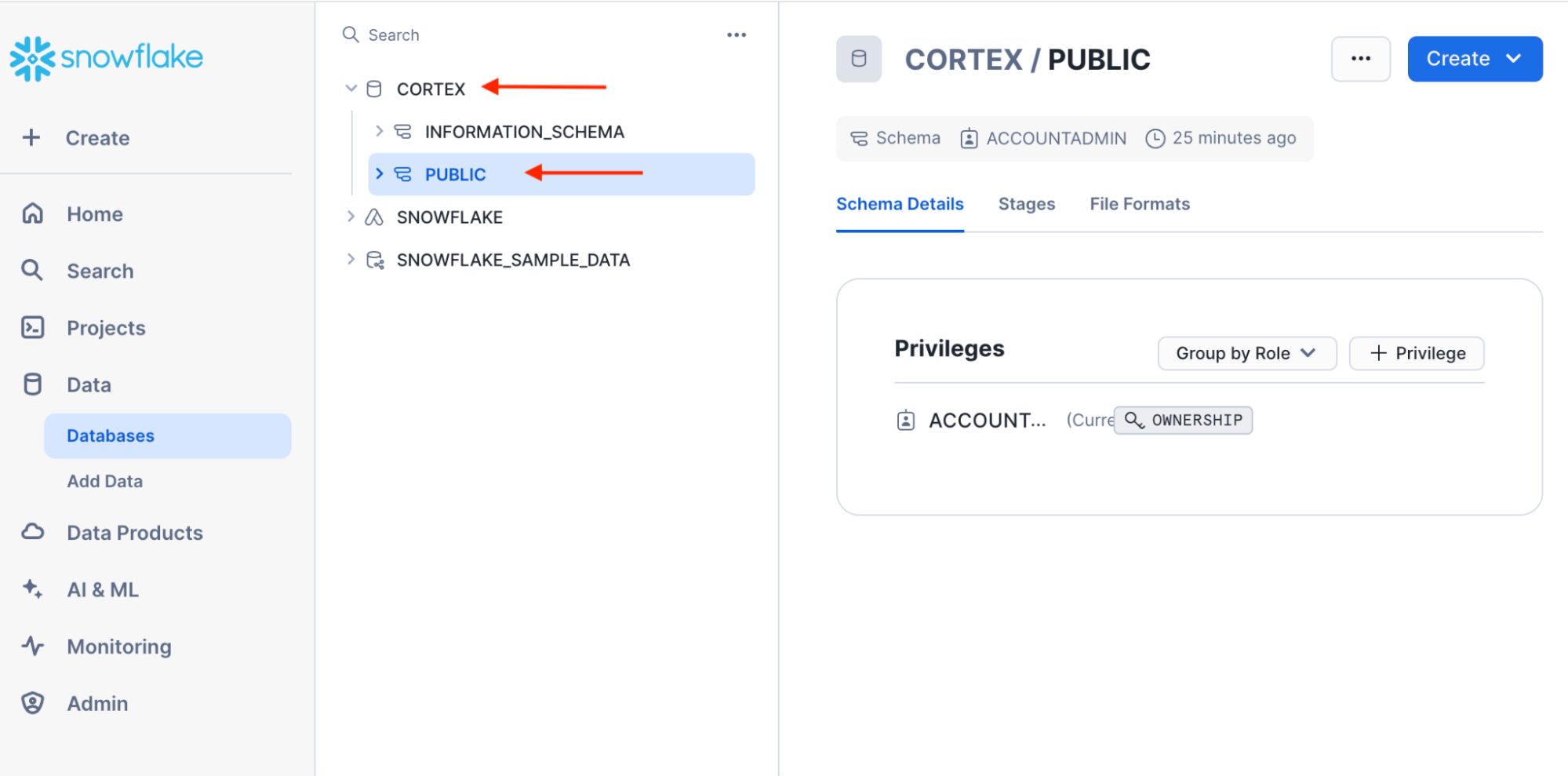Click the Projects terminal icon
1568x776 pixels.
[x=32, y=327]
